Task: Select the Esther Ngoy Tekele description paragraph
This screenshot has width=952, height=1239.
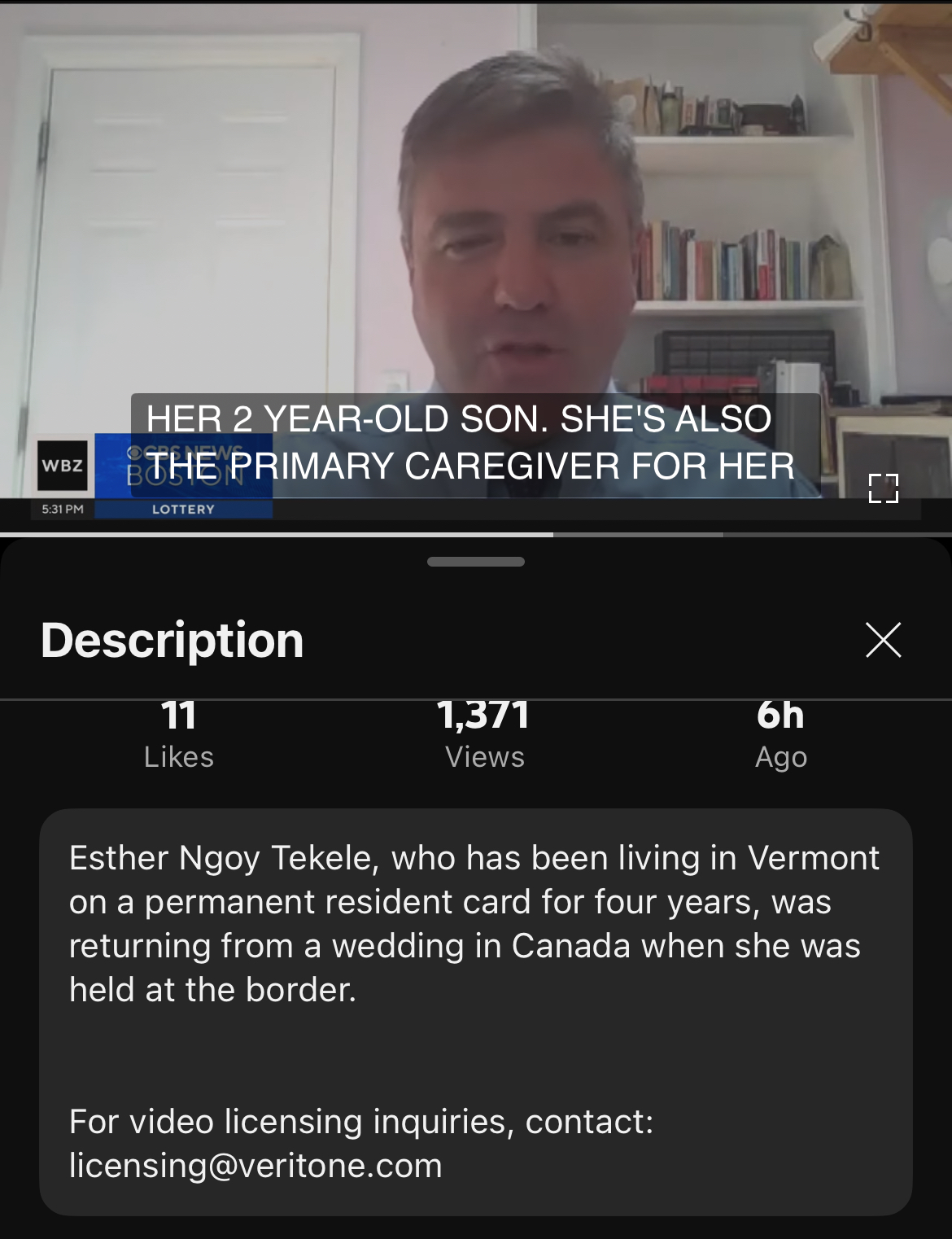Action: click(474, 924)
